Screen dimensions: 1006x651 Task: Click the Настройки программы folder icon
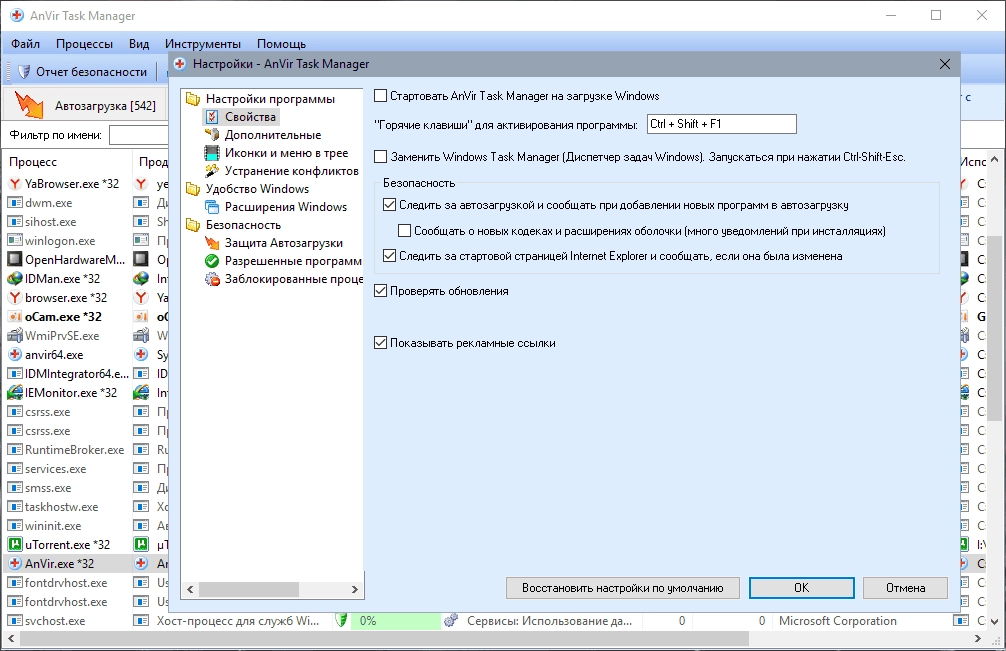(192, 99)
